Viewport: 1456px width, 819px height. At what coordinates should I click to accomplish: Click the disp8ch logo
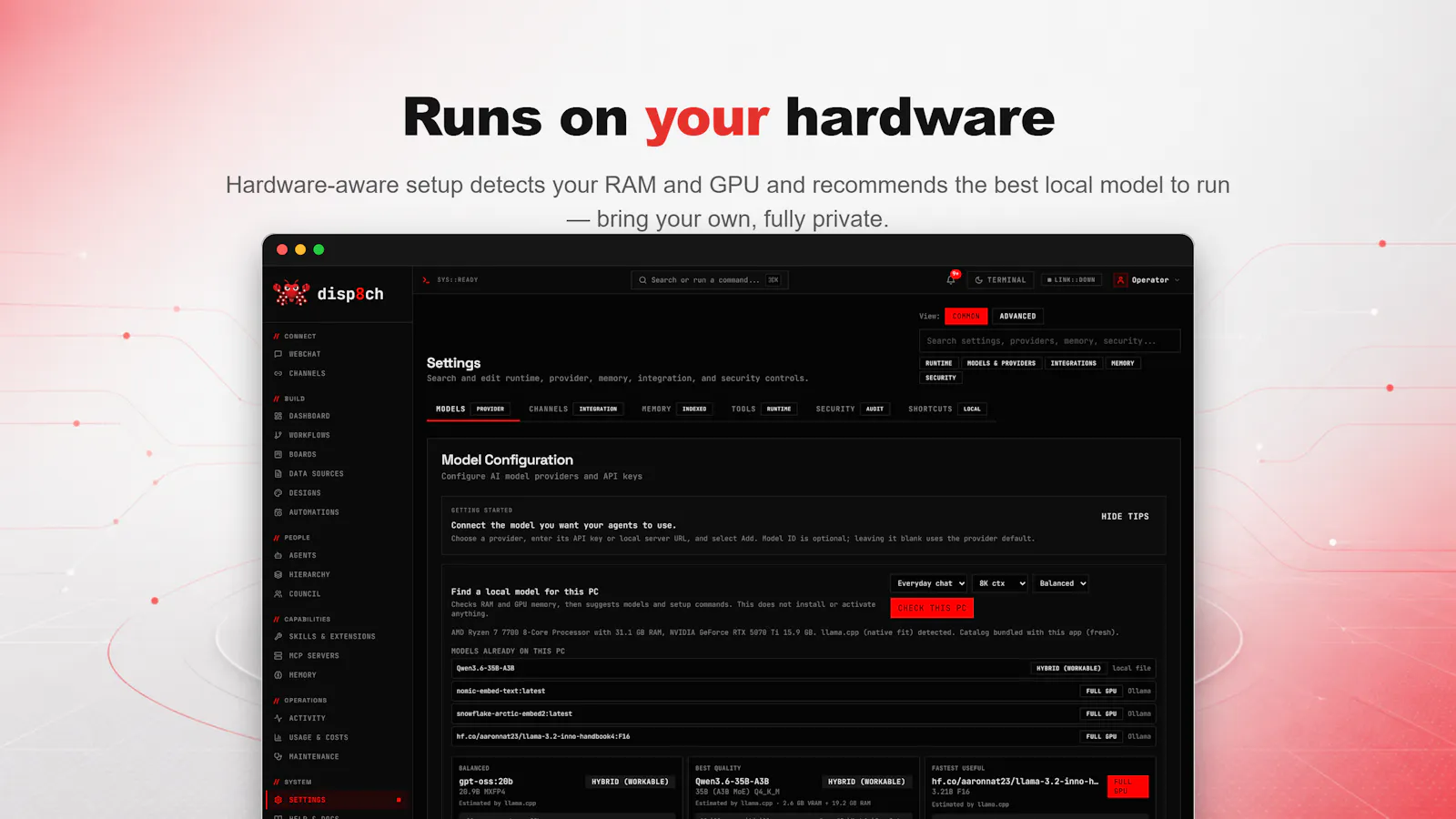329,293
